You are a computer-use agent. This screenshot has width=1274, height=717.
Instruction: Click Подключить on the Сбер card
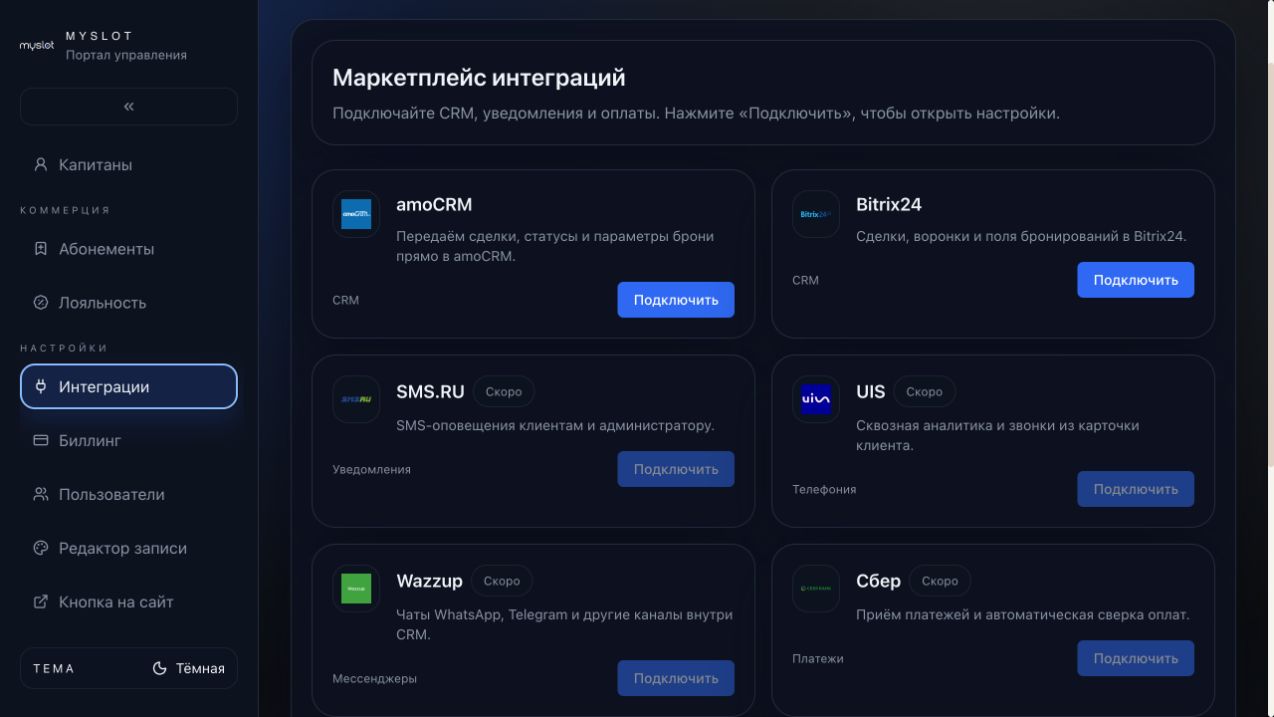[x=1136, y=658]
